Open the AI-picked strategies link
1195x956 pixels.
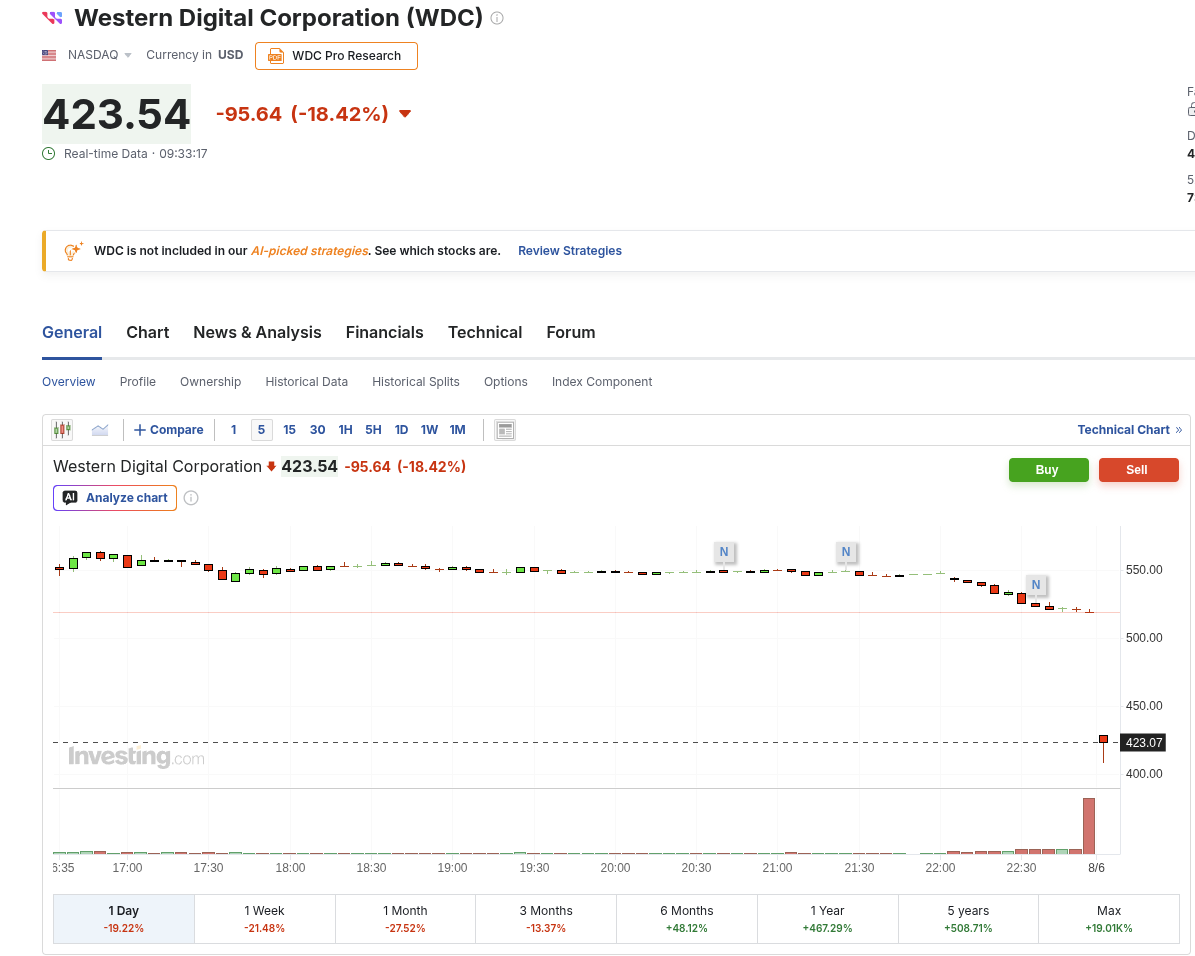[309, 251]
